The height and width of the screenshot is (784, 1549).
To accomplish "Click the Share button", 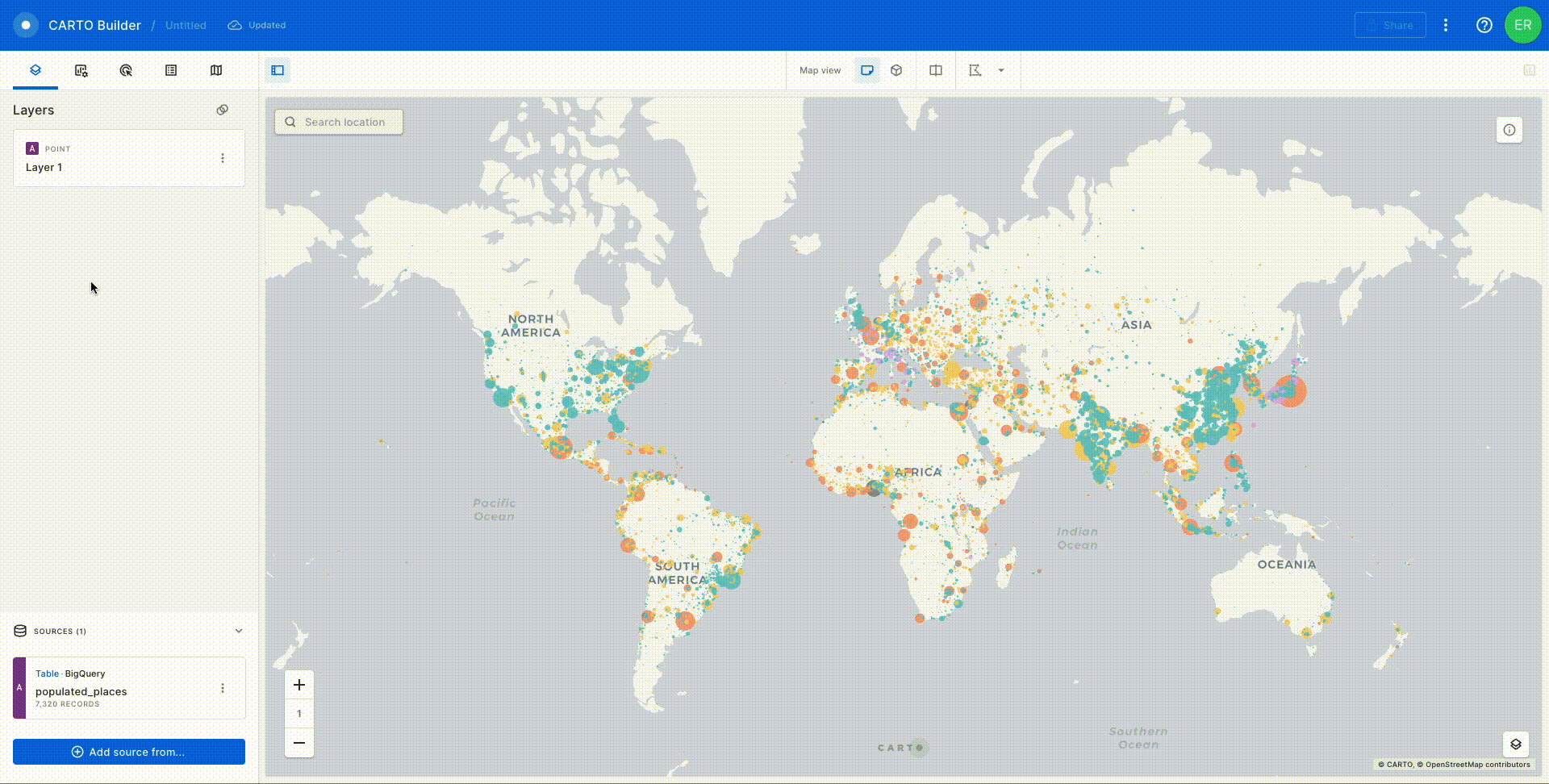I will 1389,25.
